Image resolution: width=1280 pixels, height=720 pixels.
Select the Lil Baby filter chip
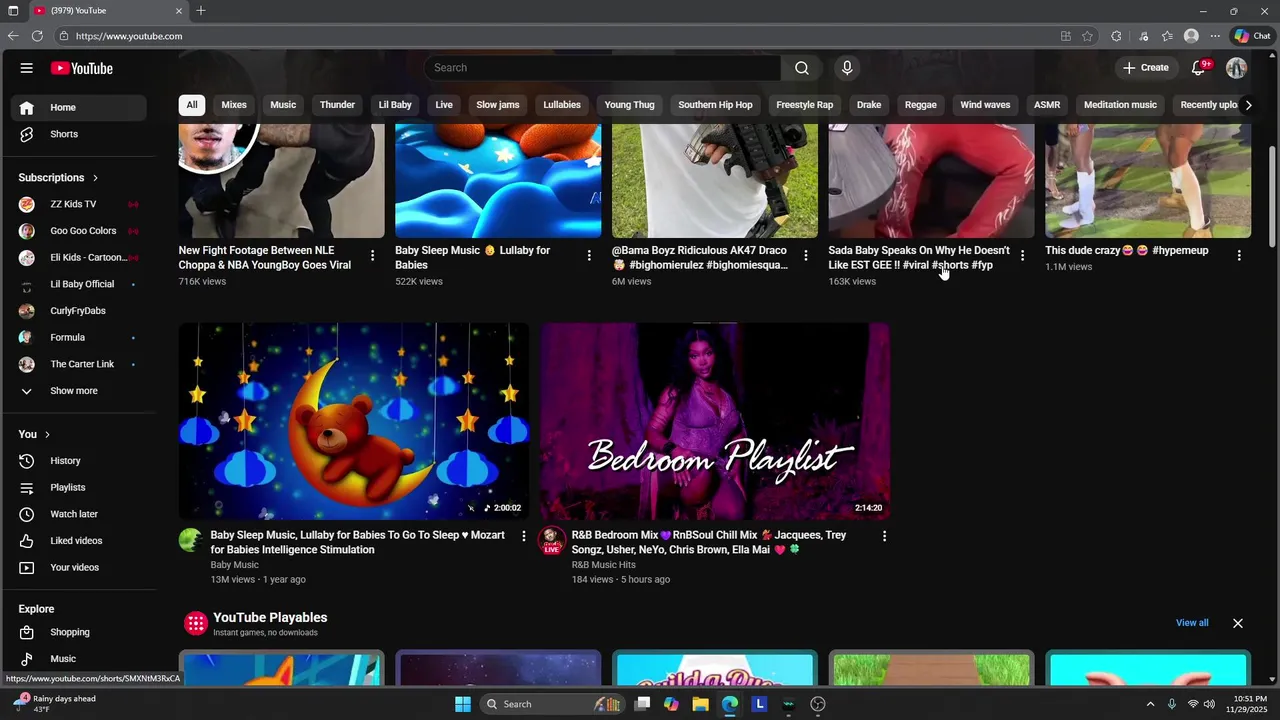[x=395, y=105]
